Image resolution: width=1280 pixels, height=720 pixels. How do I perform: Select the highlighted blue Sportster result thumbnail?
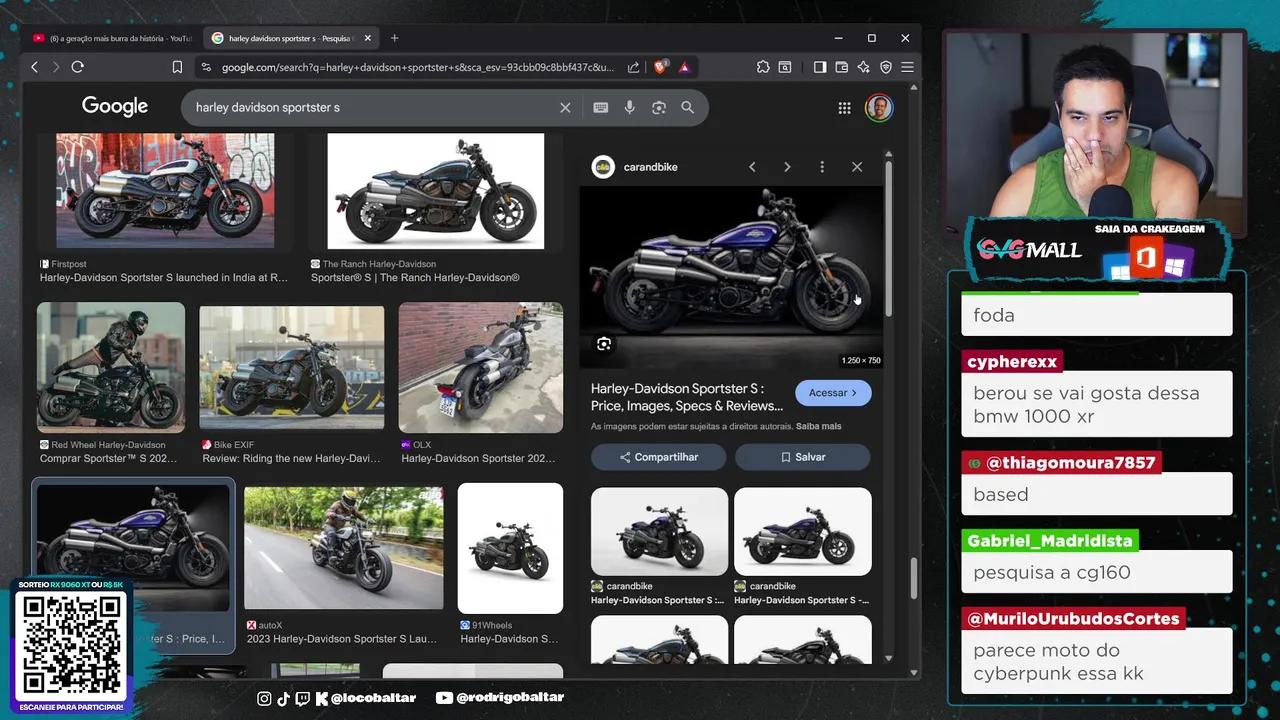tap(133, 548)
